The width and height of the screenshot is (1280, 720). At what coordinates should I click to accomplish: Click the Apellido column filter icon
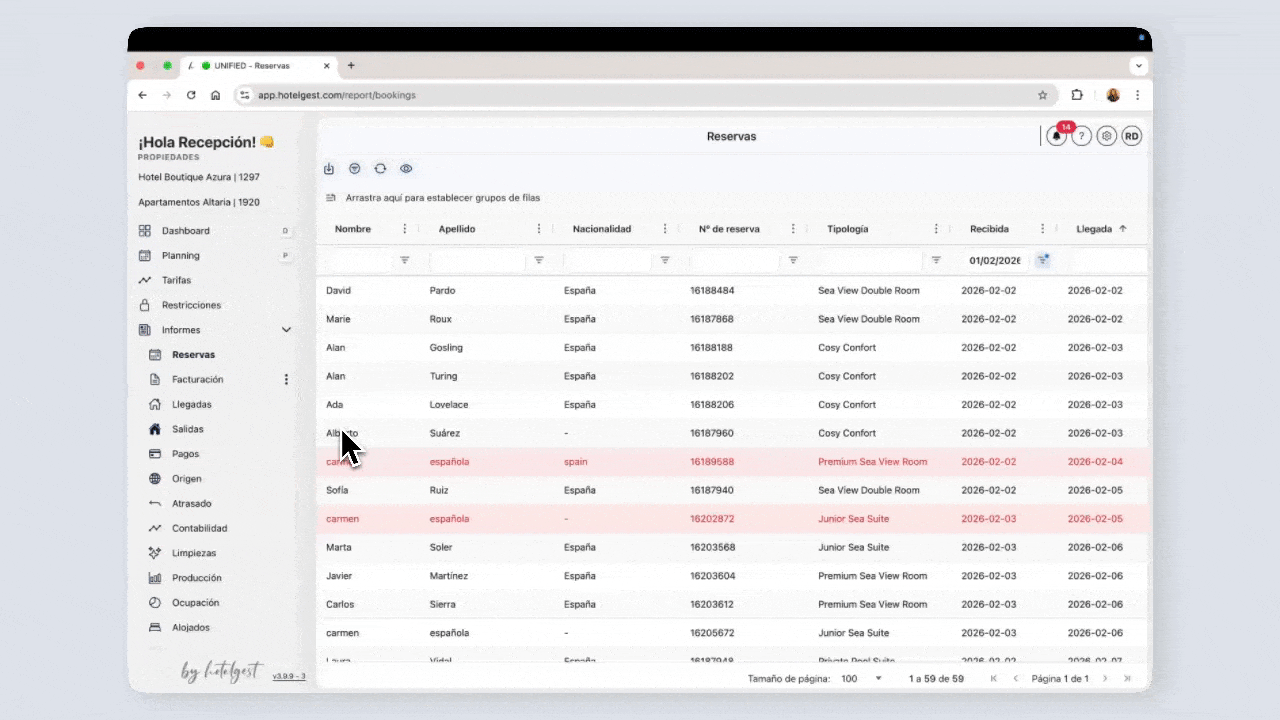[539, 260]
